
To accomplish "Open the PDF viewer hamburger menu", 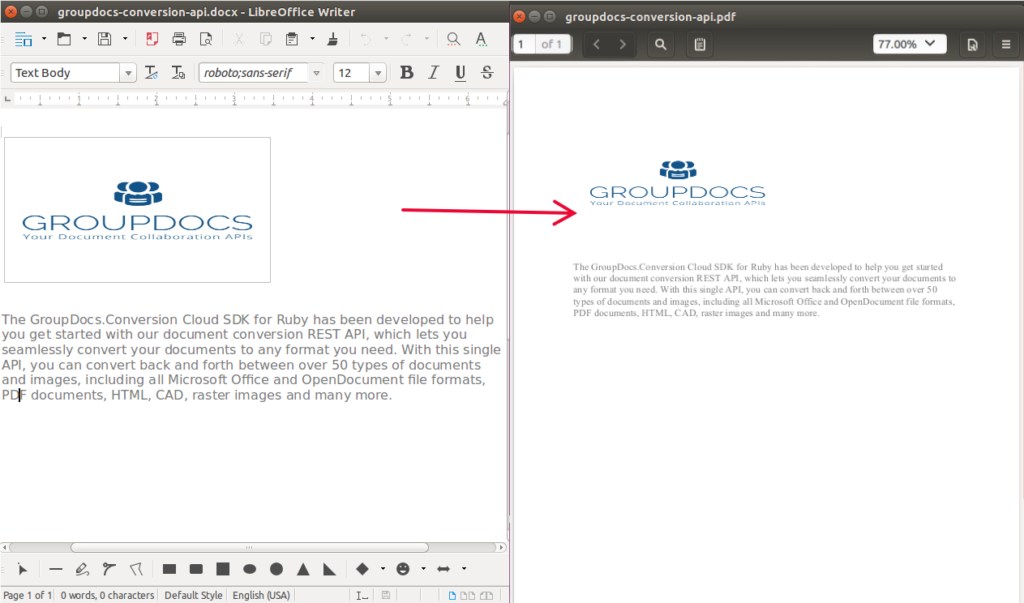I will [1005, 44].
